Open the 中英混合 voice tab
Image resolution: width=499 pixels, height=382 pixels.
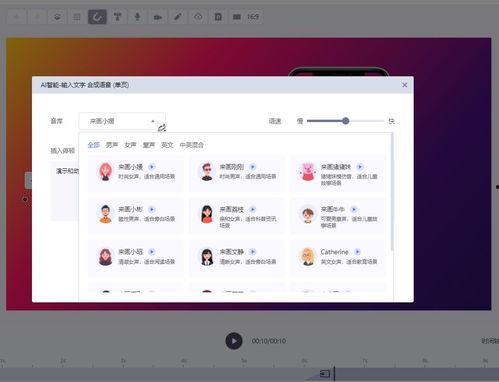tap(192, 145)
